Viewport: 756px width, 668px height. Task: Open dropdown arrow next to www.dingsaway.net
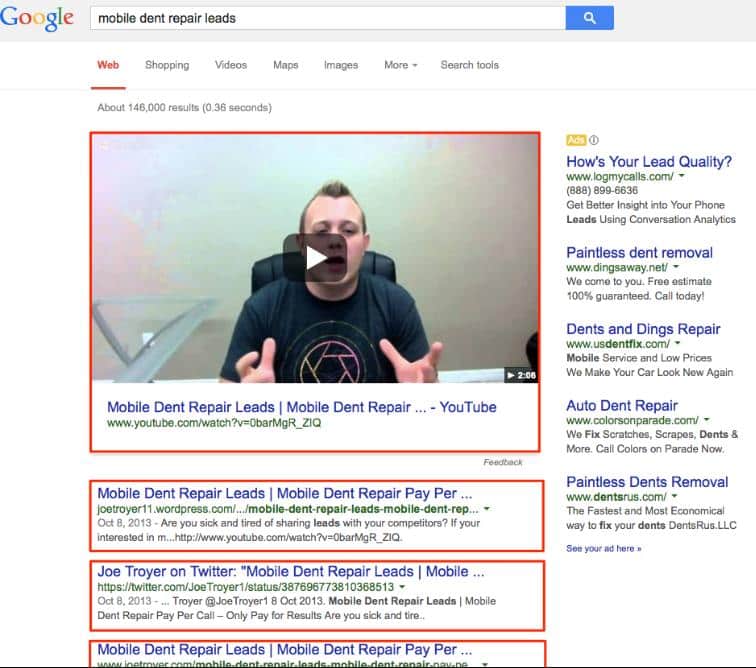click(x=675, y=267)
